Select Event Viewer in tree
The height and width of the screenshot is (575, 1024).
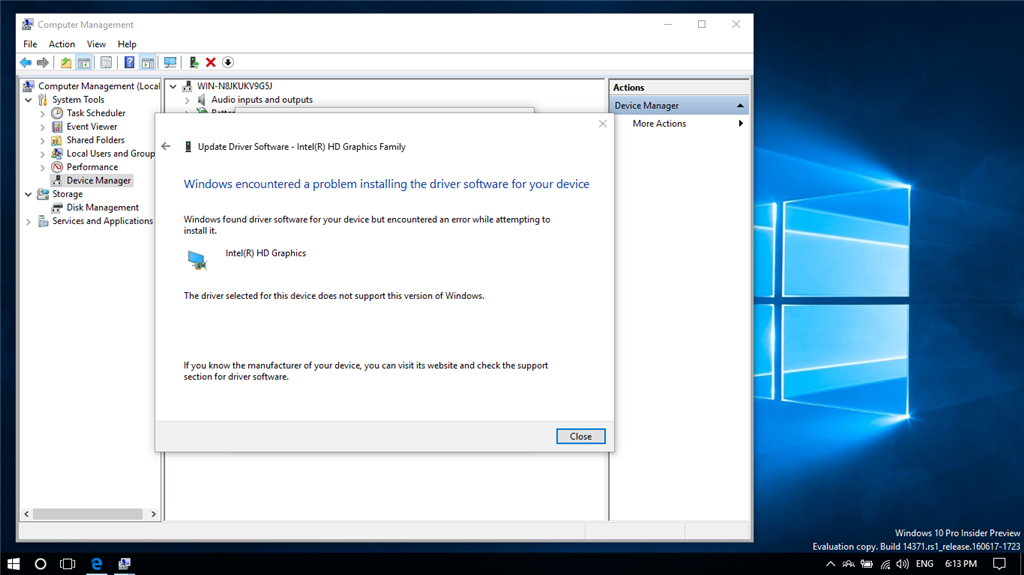point(91,127)
